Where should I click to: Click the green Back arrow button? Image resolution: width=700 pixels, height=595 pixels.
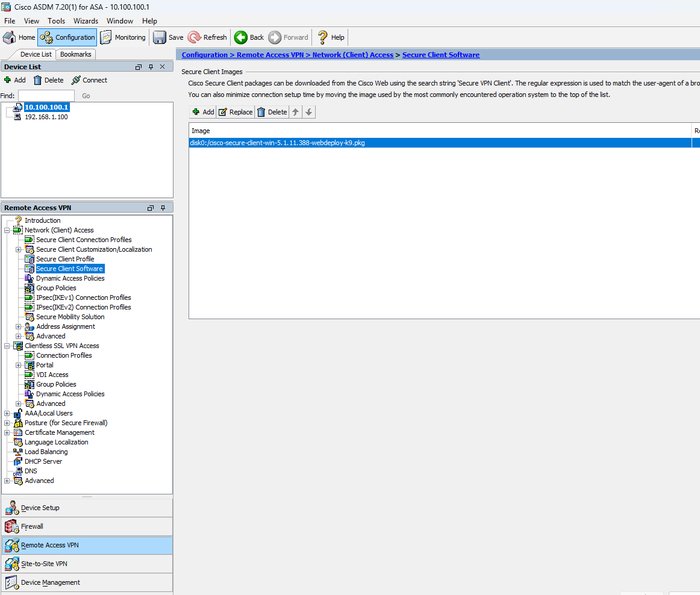249,37
